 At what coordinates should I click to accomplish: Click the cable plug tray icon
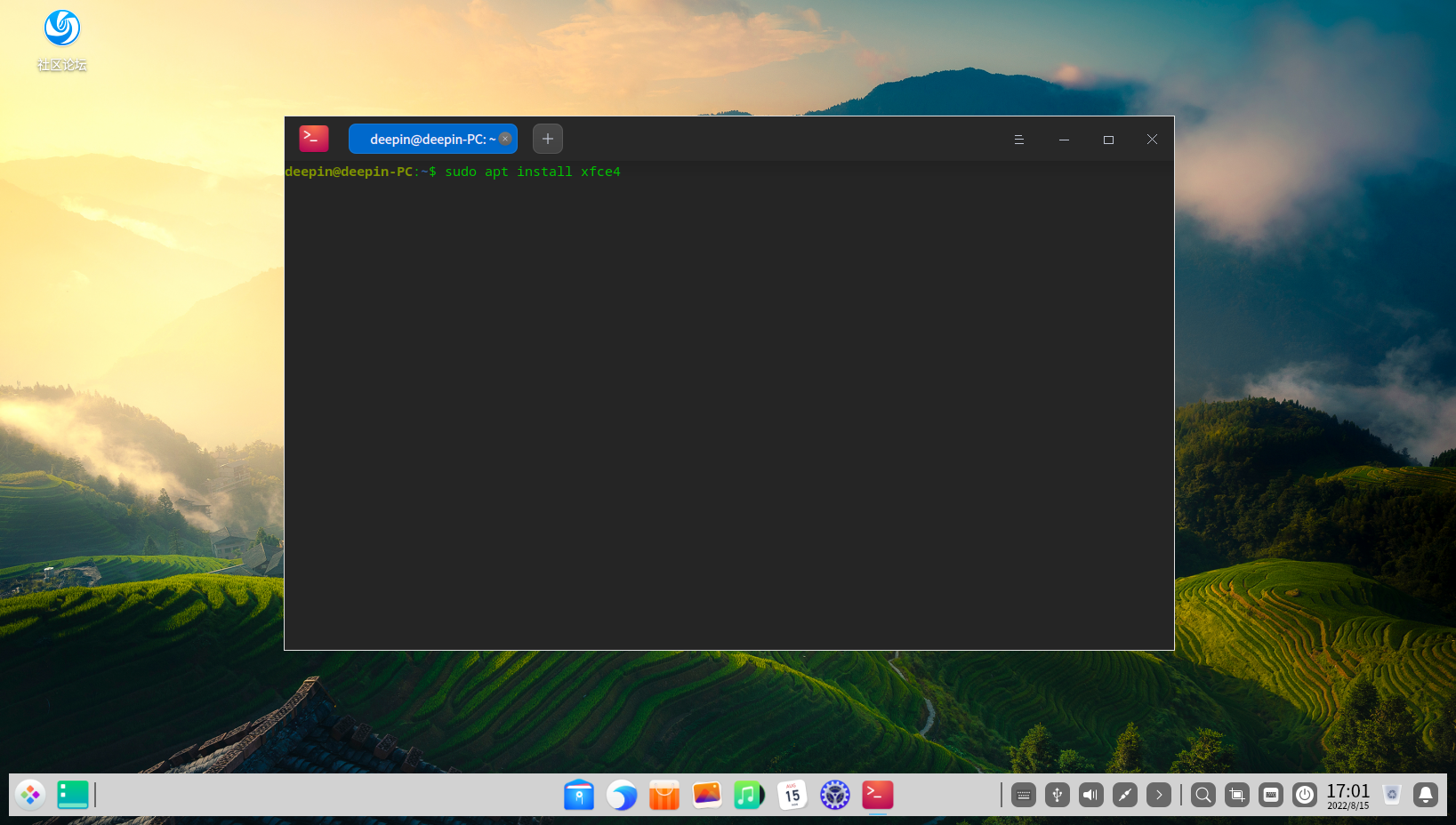[1125, 795]
